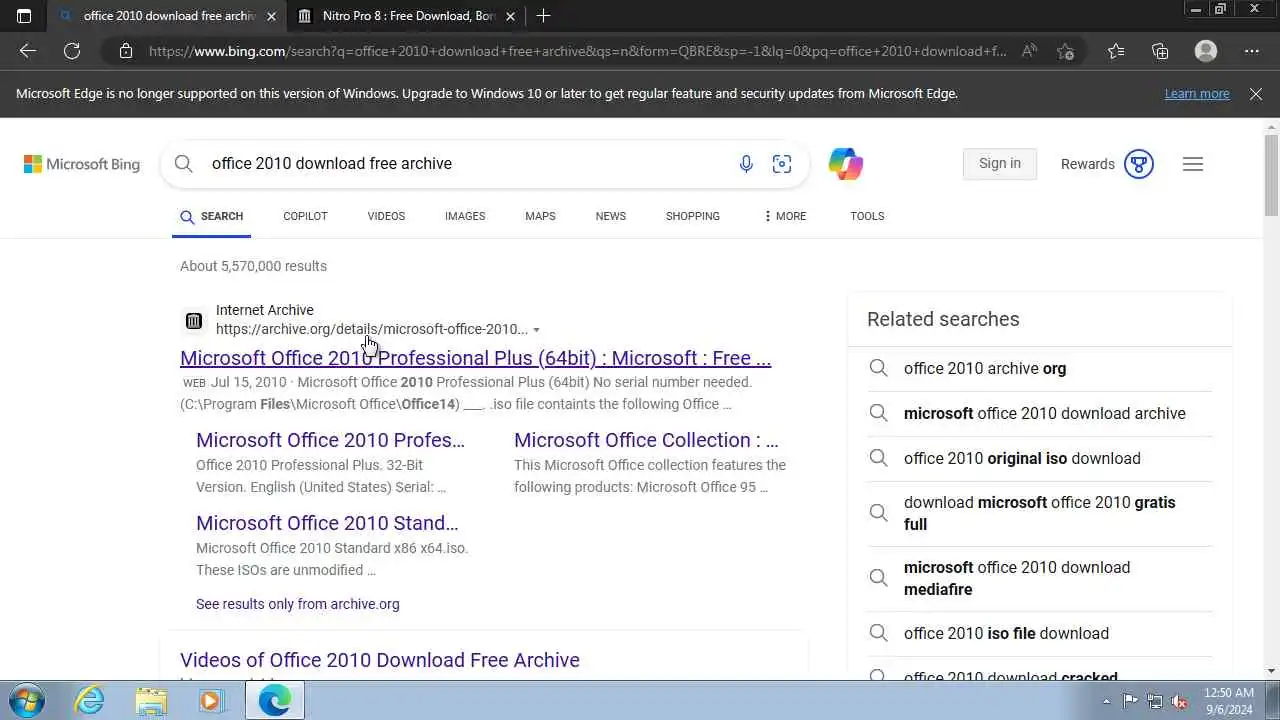Select the COPILOT tab
This screenshot has width=1280, height=720.
click(x=305, y=216)
